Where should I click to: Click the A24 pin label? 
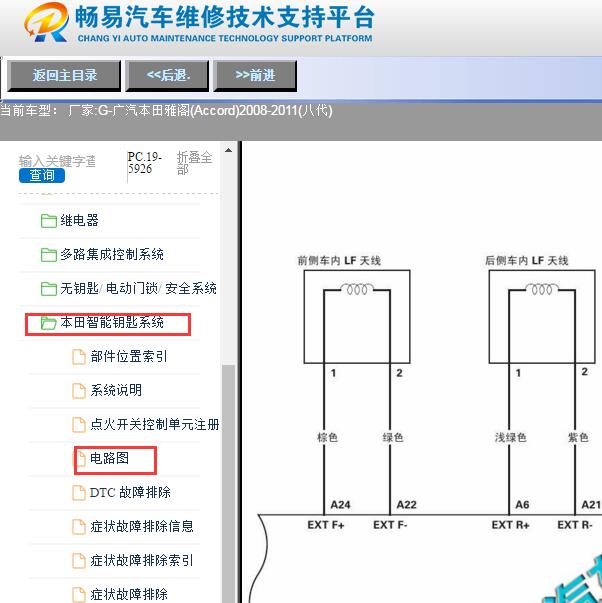tap(340, 505)
